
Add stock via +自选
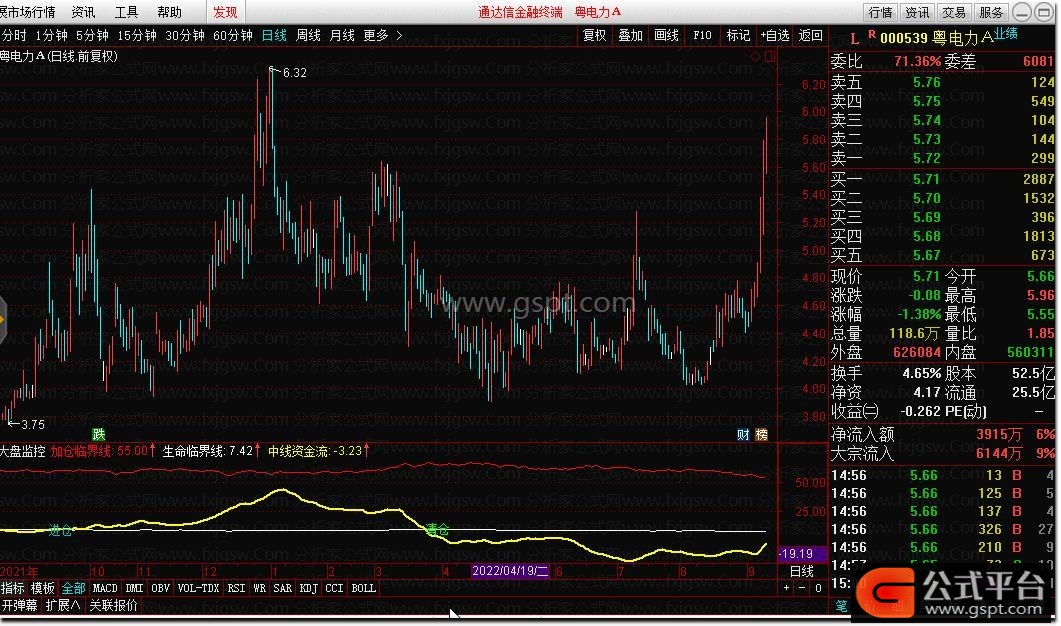click(775, 35)
